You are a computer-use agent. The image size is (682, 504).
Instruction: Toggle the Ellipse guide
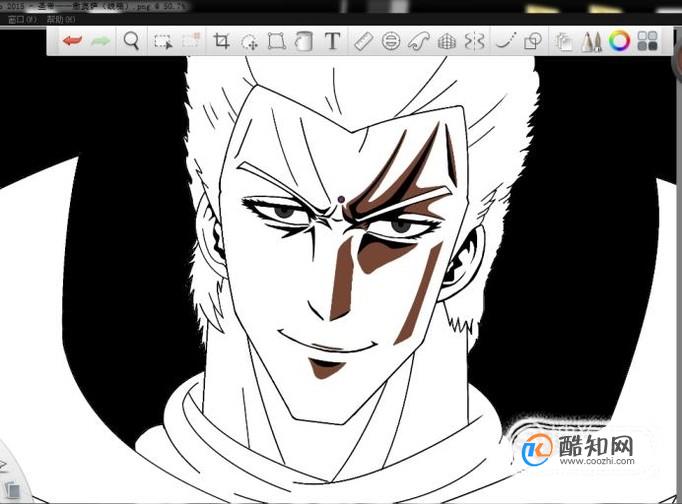click(391, 41)
